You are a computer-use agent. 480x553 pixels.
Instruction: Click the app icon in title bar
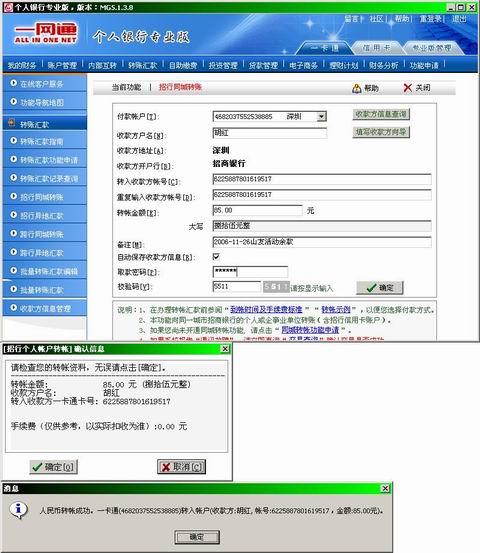(8, 7)
